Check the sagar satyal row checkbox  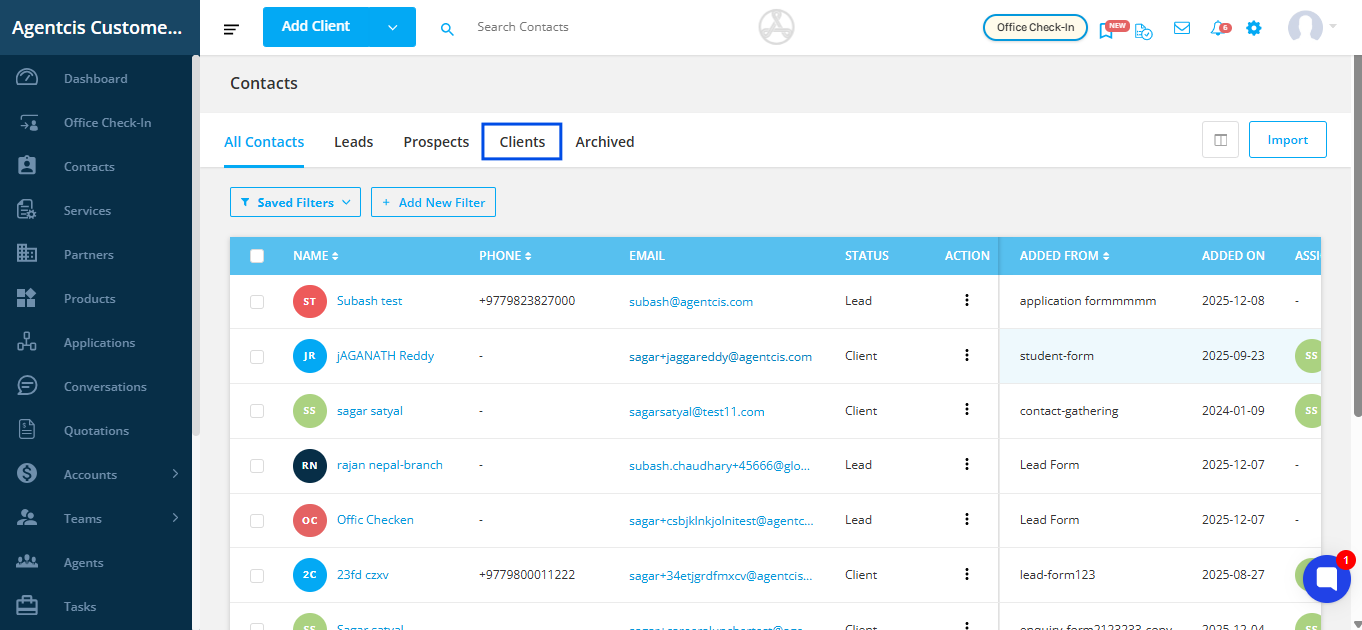click(x=257, y=411)
